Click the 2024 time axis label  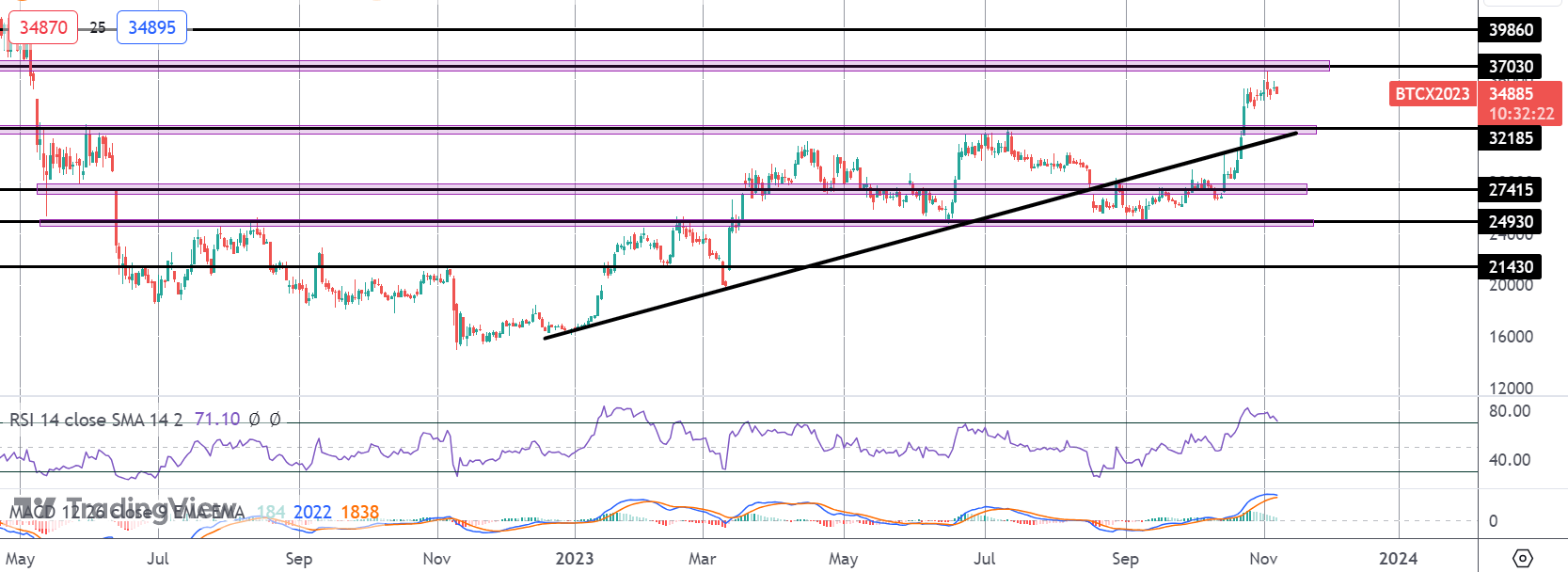[1399, 559]
